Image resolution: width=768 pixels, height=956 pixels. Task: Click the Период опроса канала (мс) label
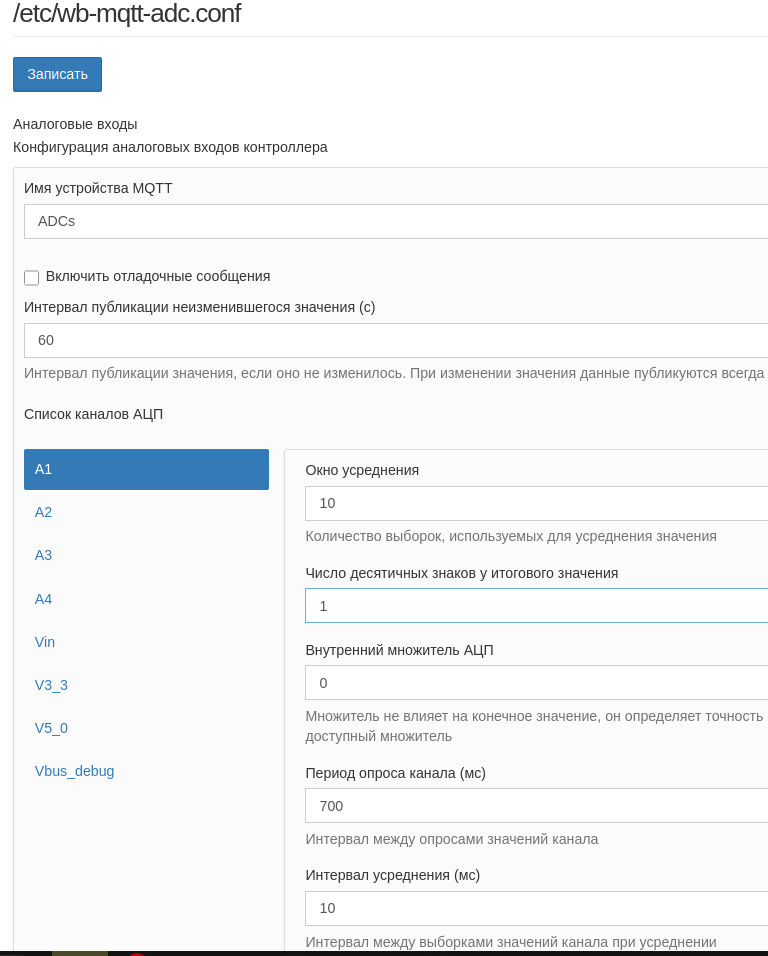click(395, 773)
